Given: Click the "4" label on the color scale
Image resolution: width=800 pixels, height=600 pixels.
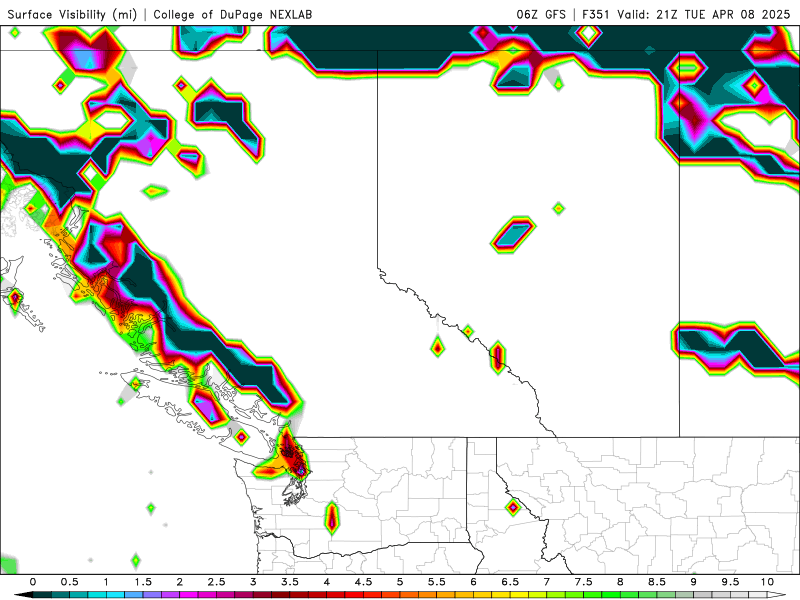Looking at the screenshot, I should point(327,582).
